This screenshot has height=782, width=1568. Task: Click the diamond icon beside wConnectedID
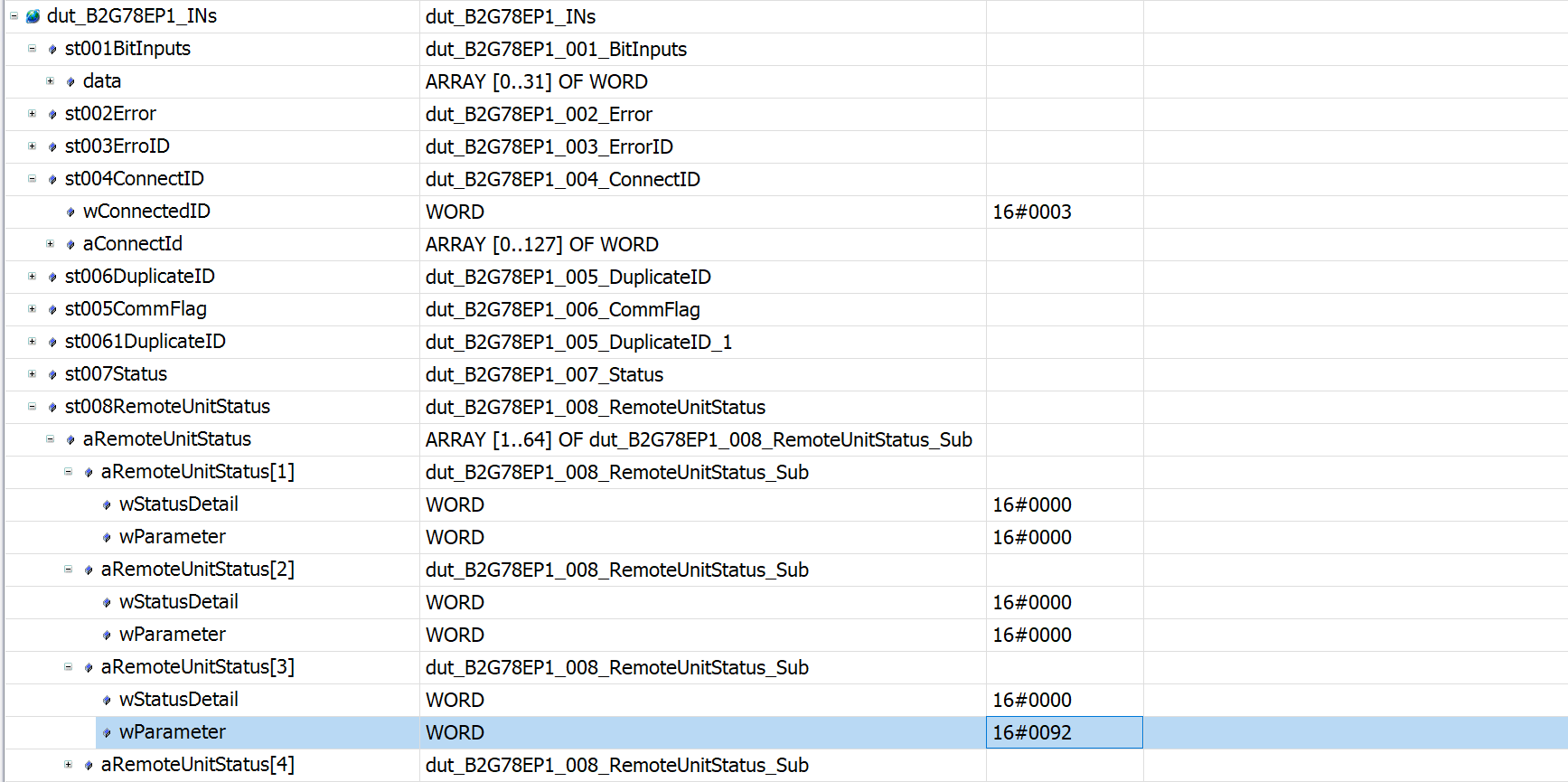70,212
